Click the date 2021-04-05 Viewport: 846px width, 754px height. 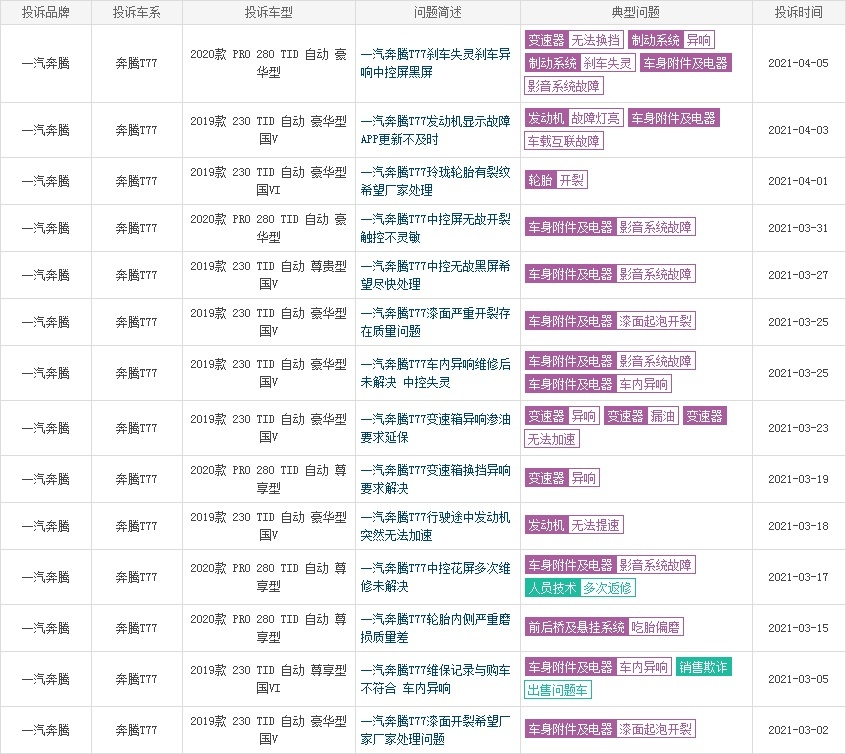[x=799, y=63]
